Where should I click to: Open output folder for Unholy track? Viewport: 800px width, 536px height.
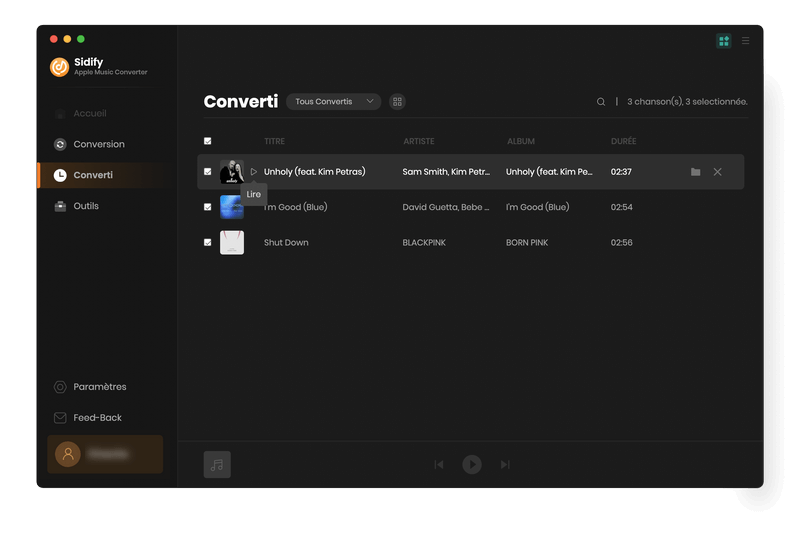coord(695,172)
